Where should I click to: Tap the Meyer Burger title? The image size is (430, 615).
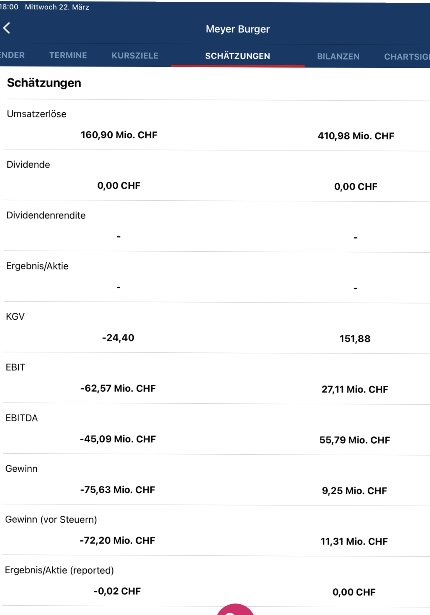tap(238, 29)
